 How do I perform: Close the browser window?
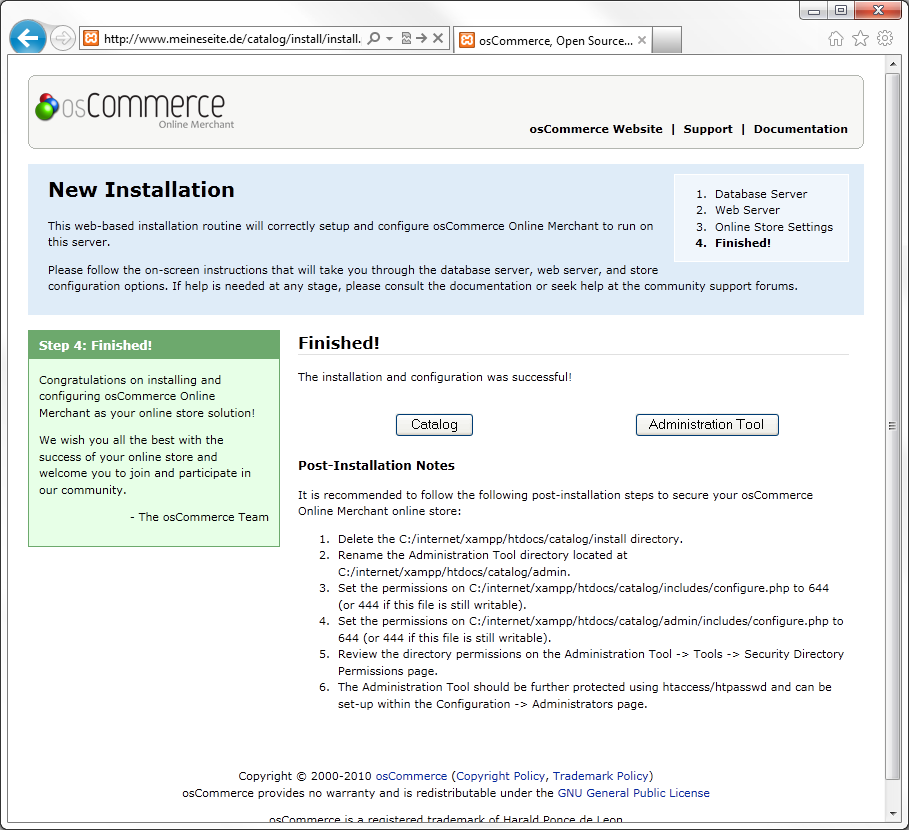pyautogui.click(x=878, y=11)
